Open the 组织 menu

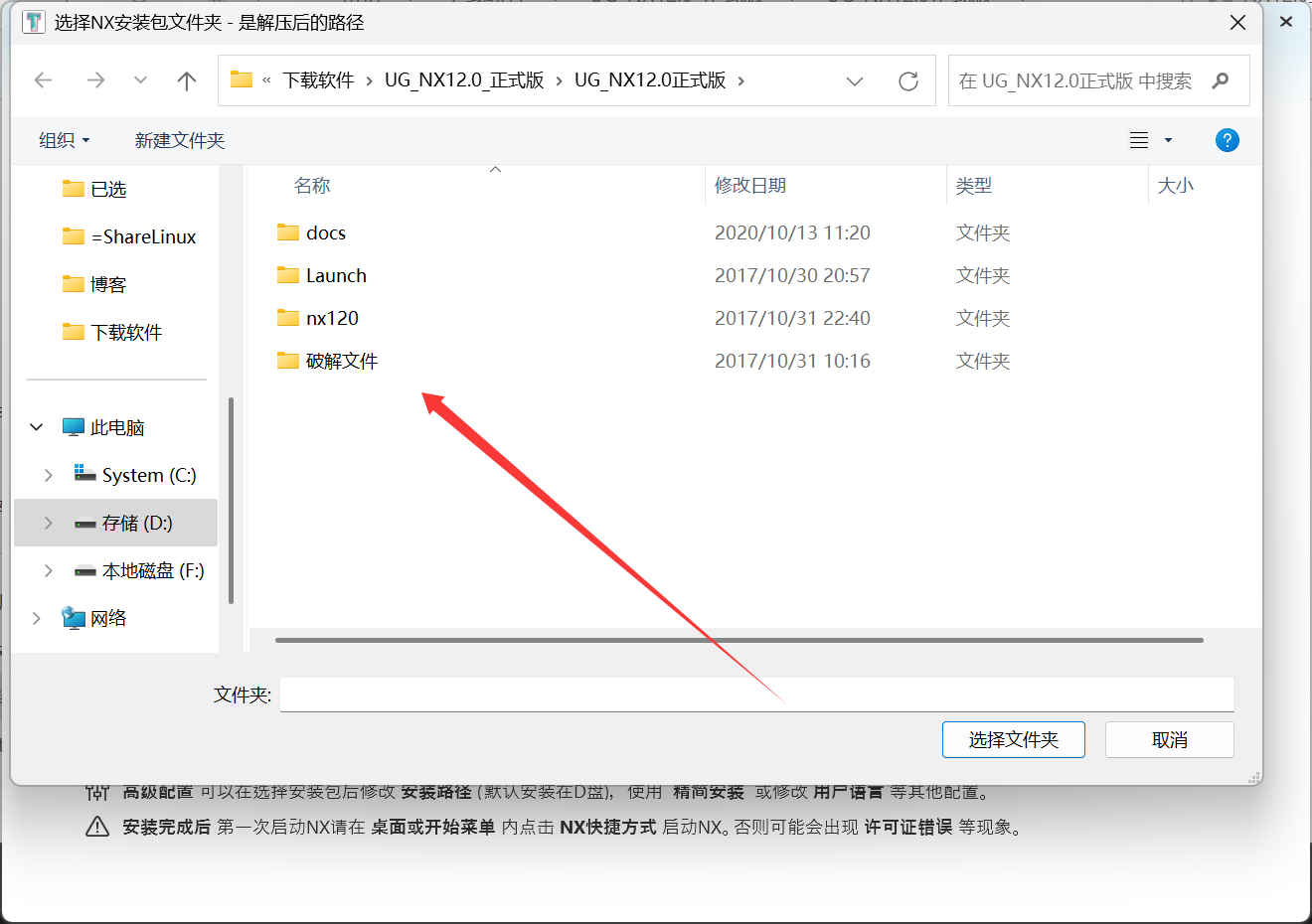click(64, 140)
